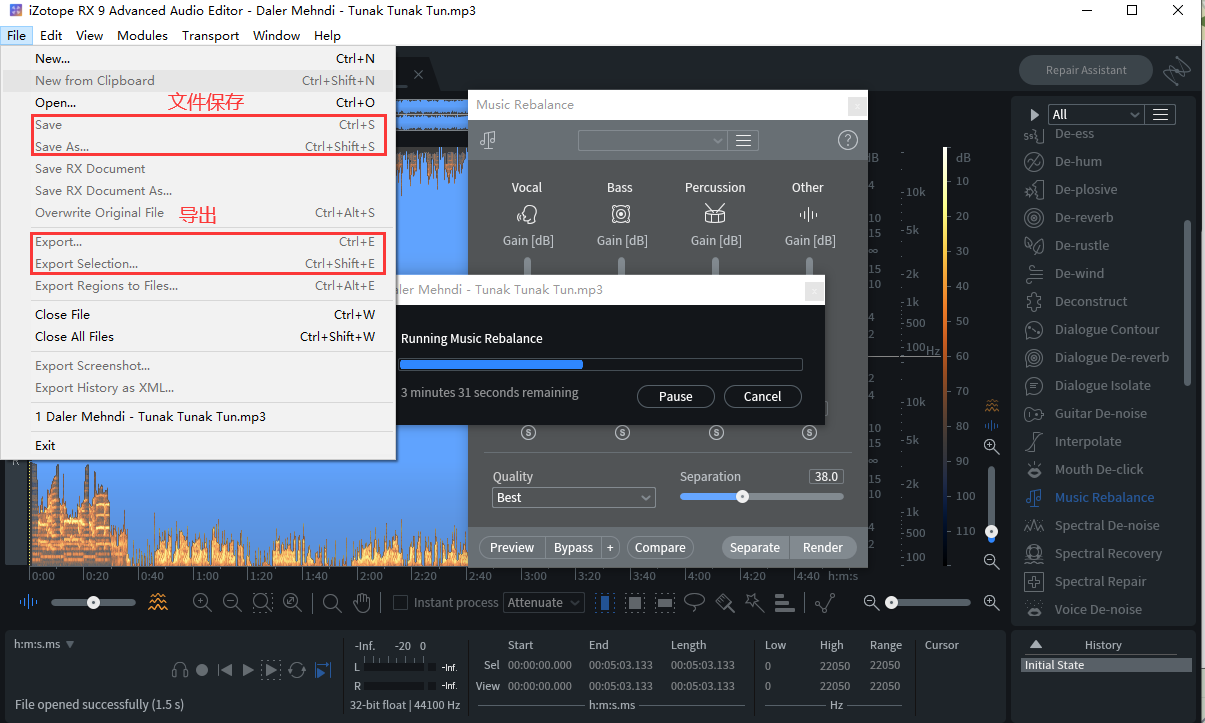Click the orange spectrogram view icon in toolbar

158,602
